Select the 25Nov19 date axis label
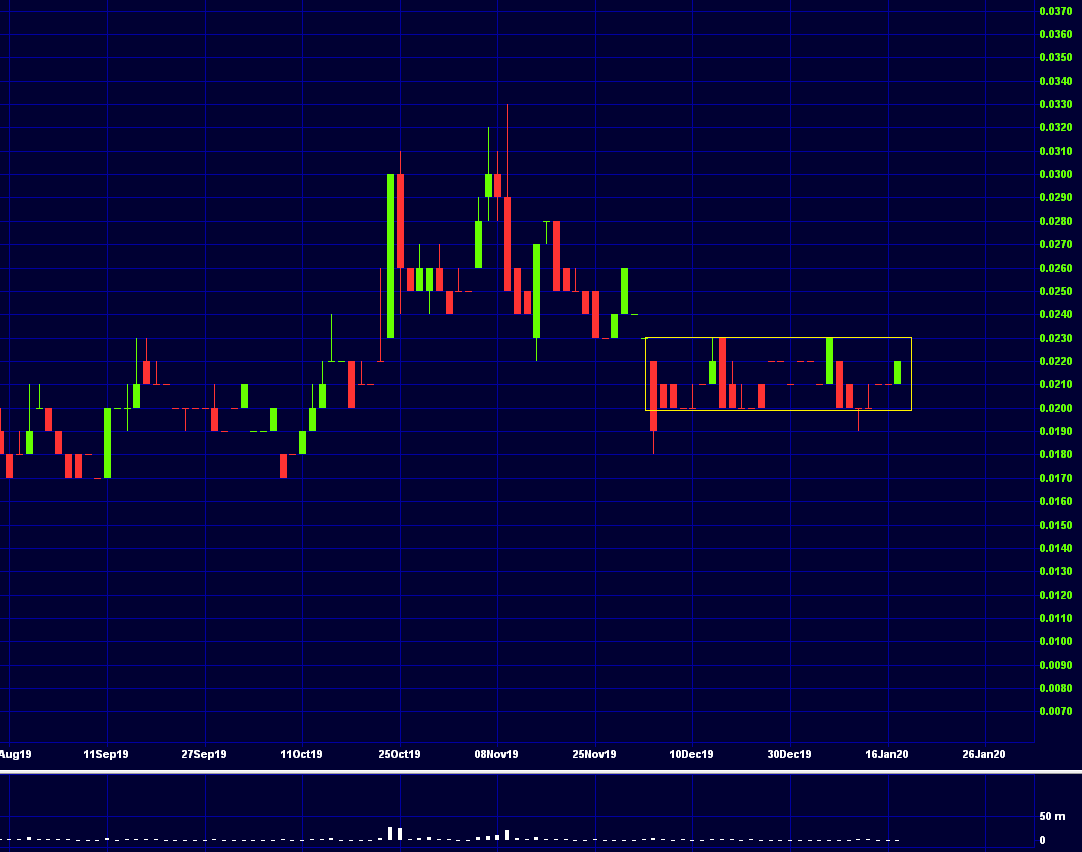Screen dimensions: 1082x852 [594, 755]
